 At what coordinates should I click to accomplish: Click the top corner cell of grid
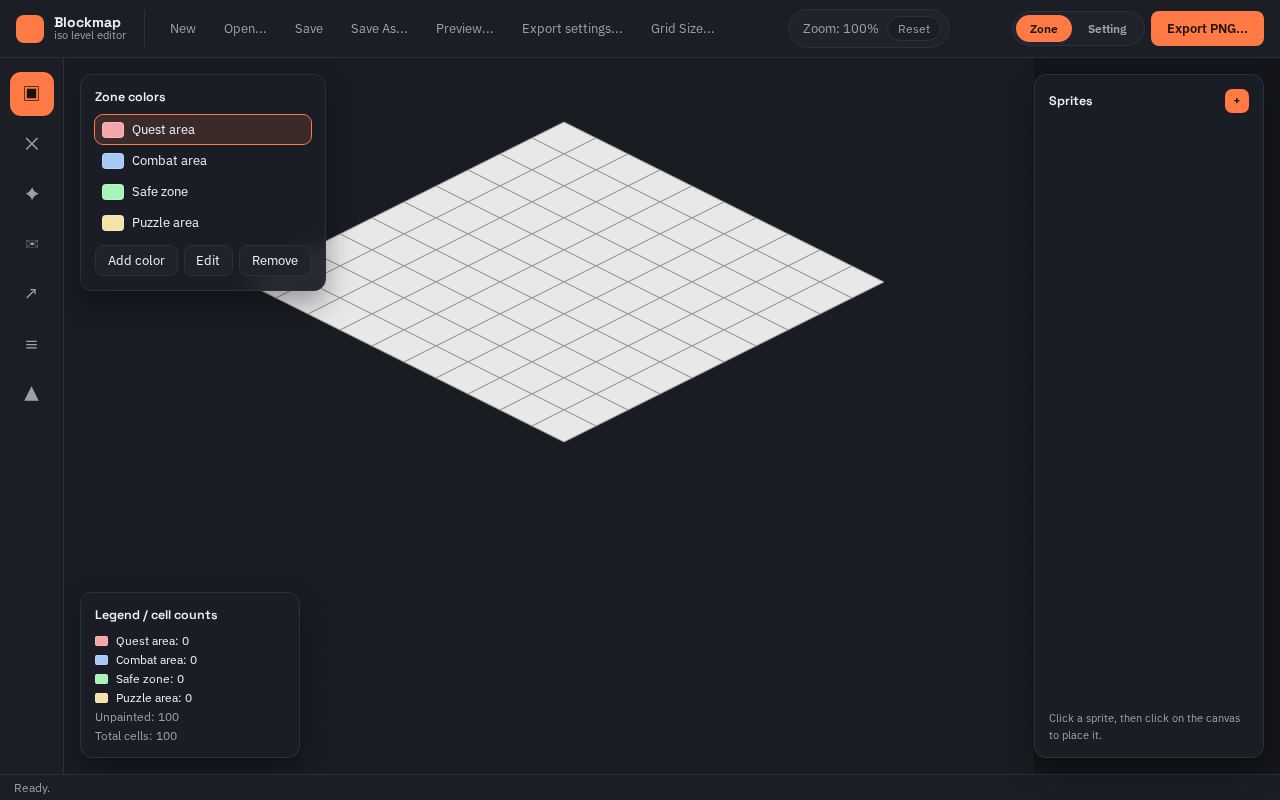(564, 138)
